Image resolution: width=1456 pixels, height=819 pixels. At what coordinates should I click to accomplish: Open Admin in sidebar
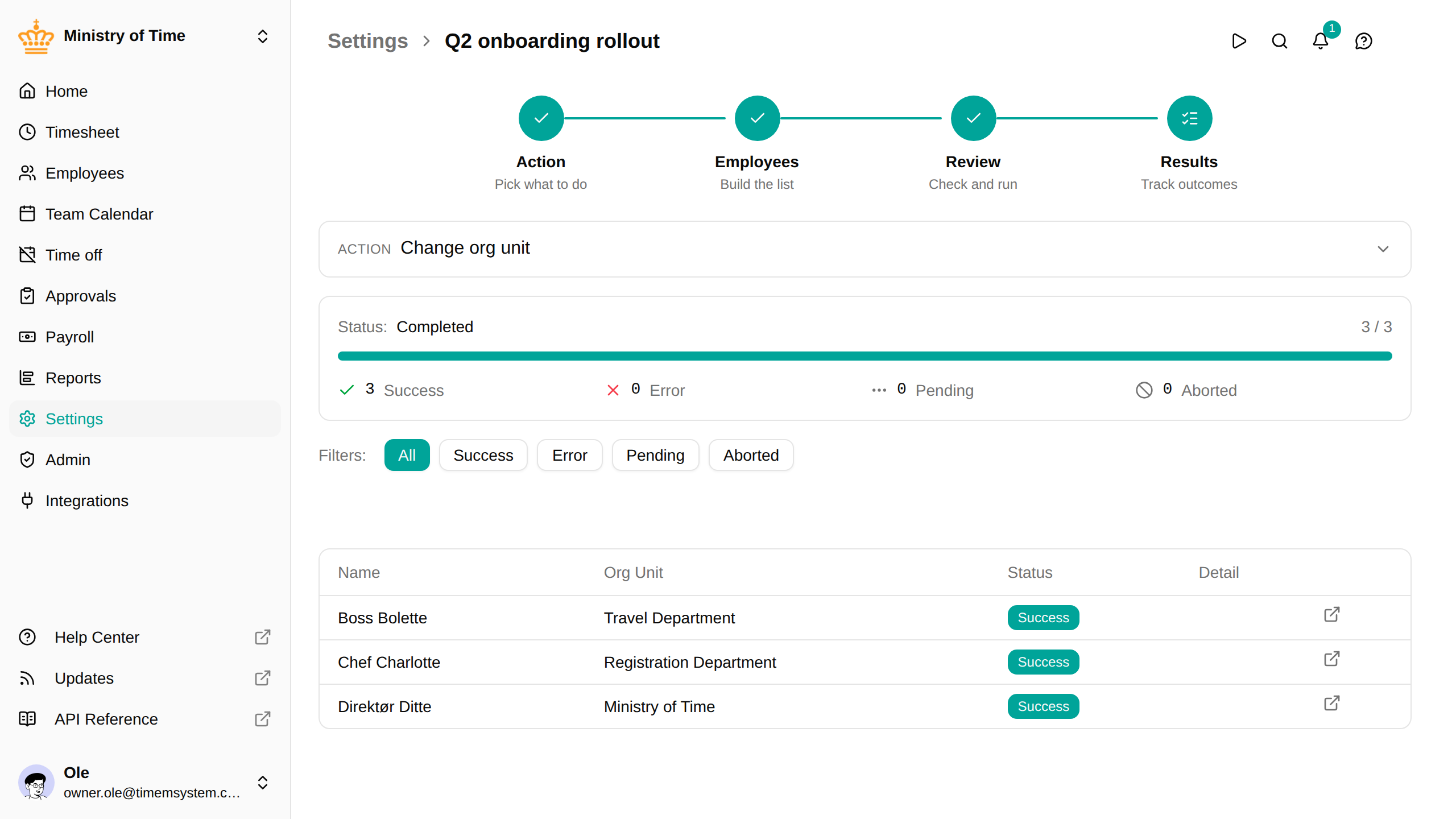145,460
